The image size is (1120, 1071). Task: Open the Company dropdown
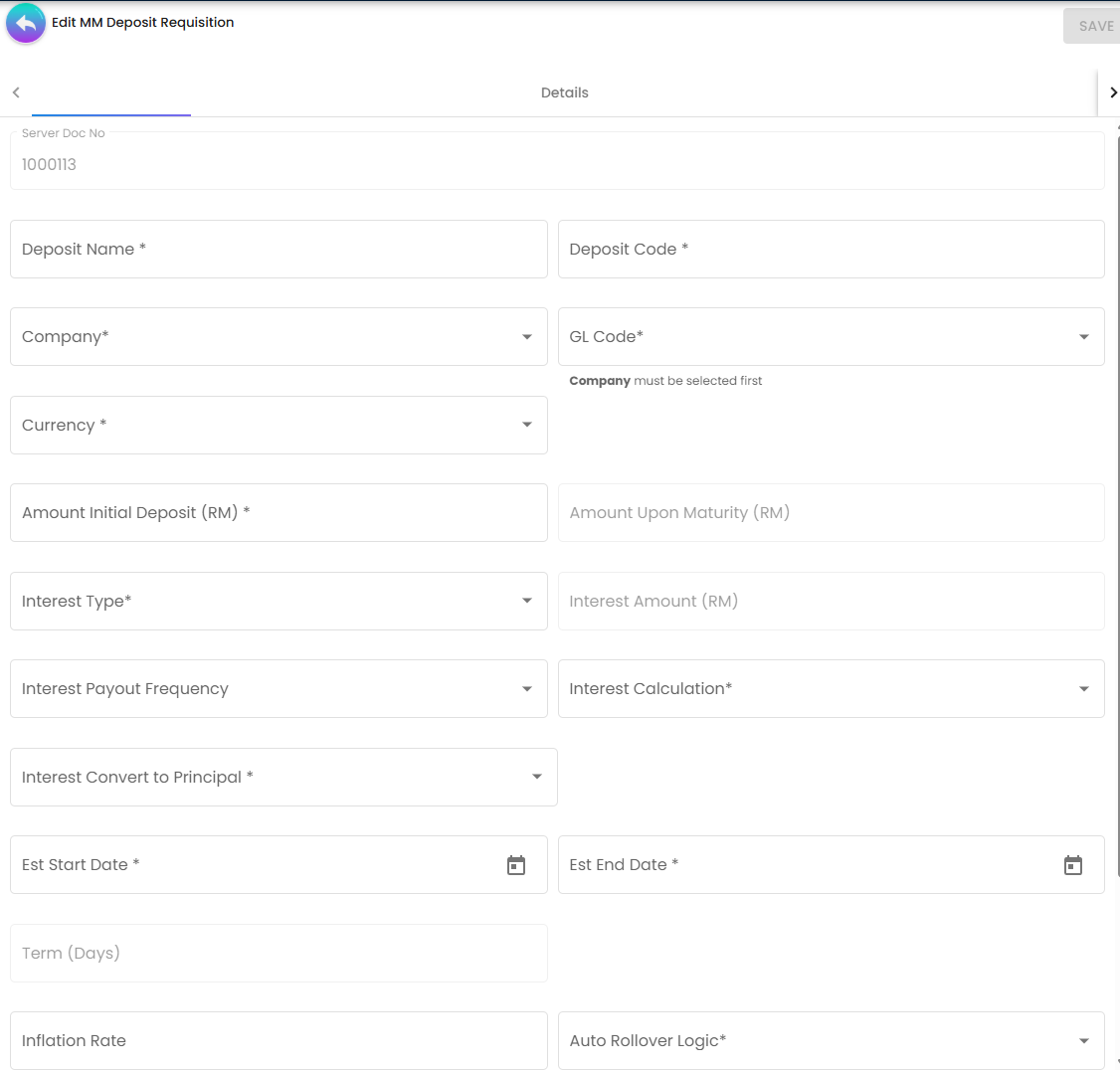pyautogui.click(x=279, y=337)
